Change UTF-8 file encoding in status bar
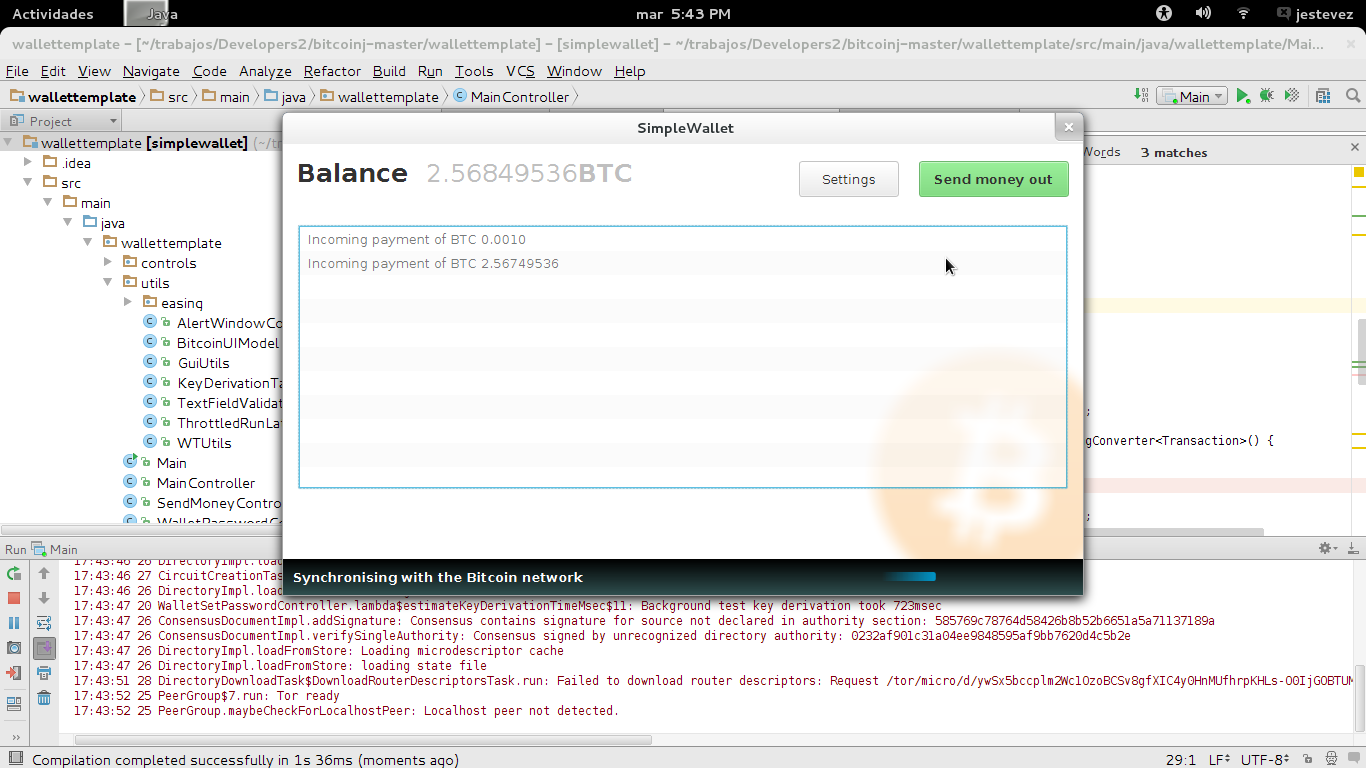Image resolution: width=1366 pixels, height=768 pixels. (1264, 759)
